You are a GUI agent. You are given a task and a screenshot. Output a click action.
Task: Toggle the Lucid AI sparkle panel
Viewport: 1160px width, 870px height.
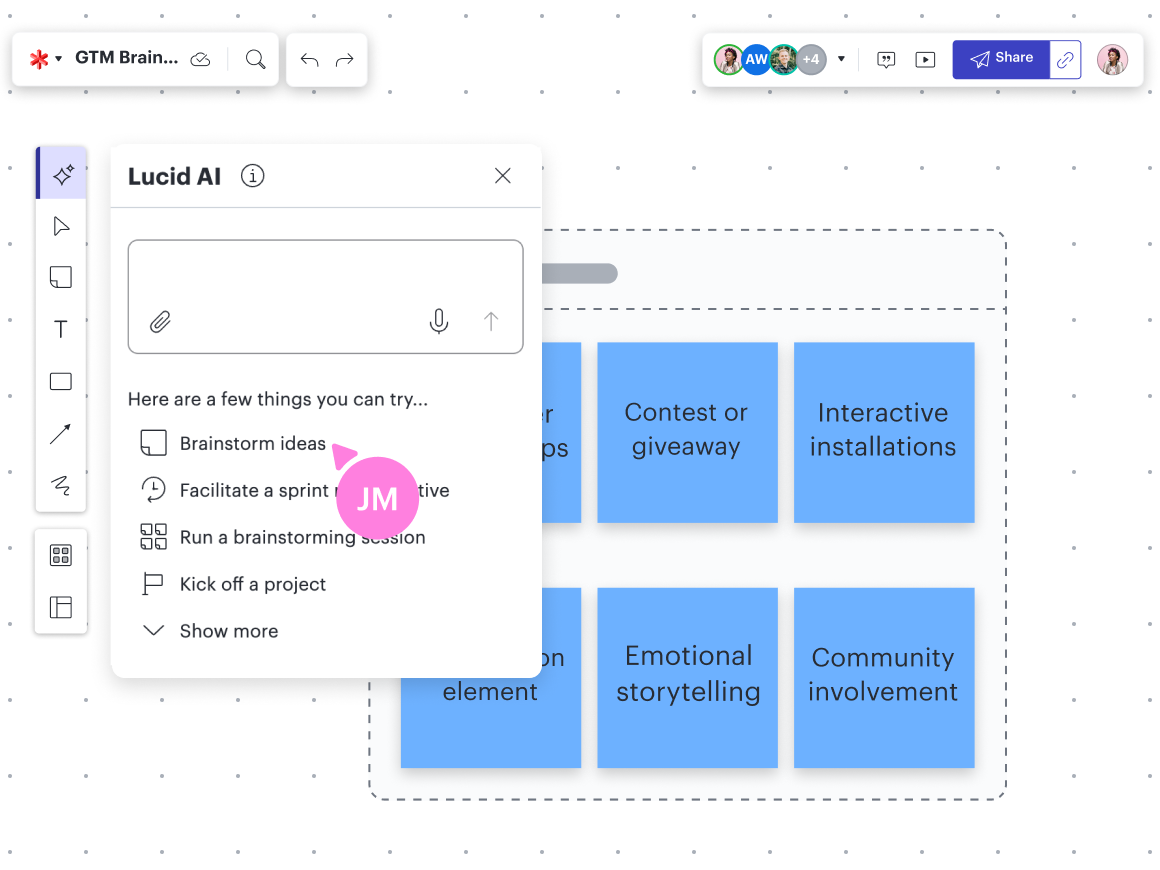click(x=63, y=175)
